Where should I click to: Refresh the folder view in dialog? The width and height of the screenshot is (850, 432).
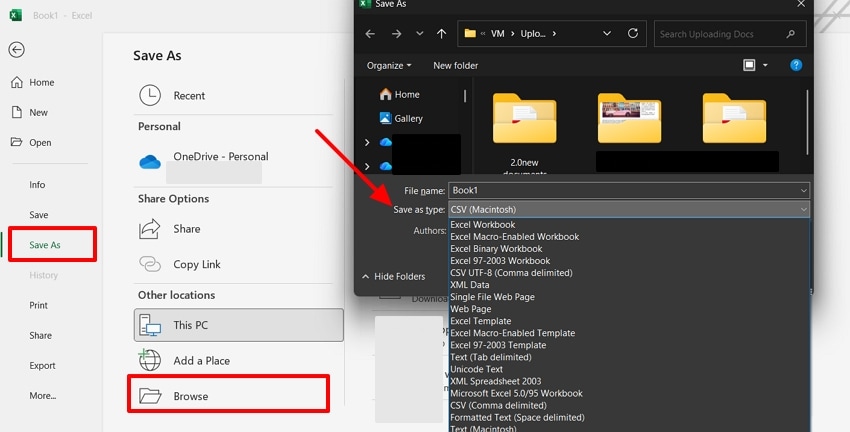[633, 34]
